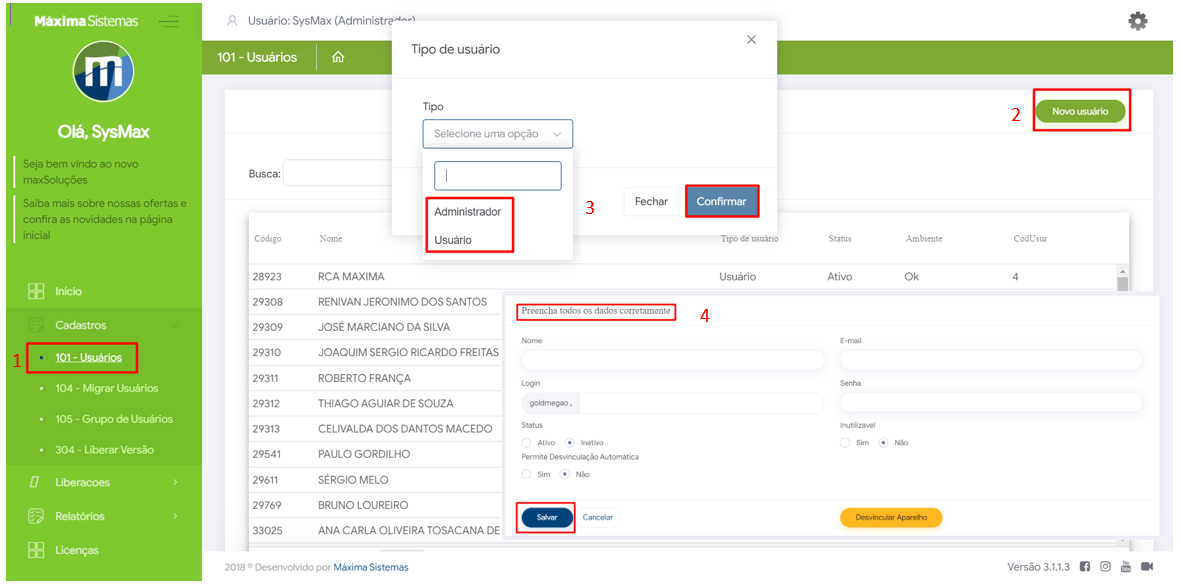
Task: Open the Início grid icon
Action: pyautogui.click(x=35, y=291)
